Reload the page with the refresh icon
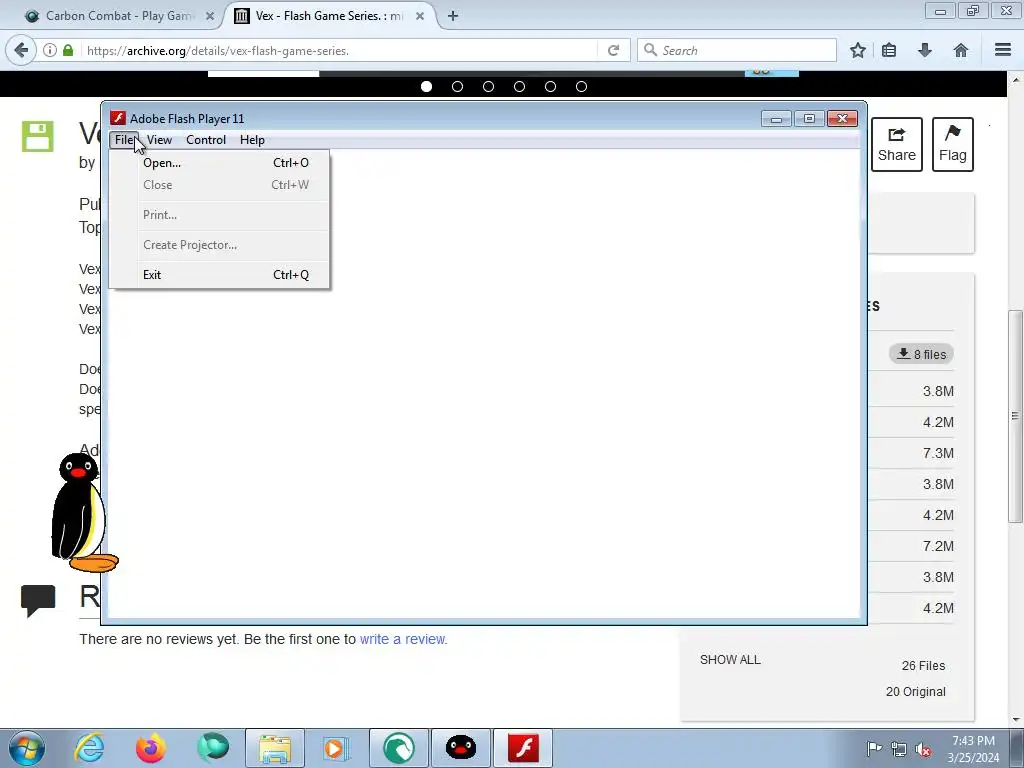 613,50
